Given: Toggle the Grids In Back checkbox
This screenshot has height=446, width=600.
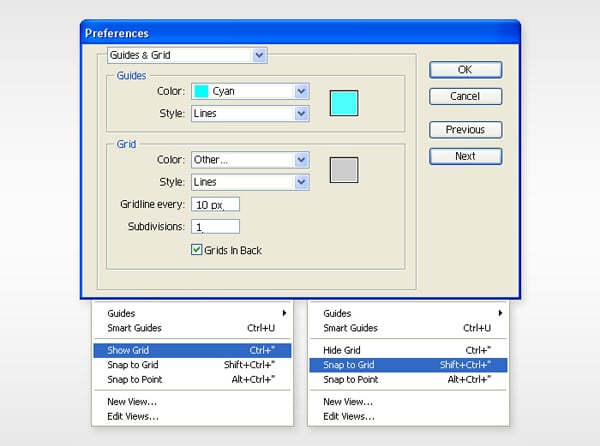Looking at the screenshot, I should tap(197, 250).
